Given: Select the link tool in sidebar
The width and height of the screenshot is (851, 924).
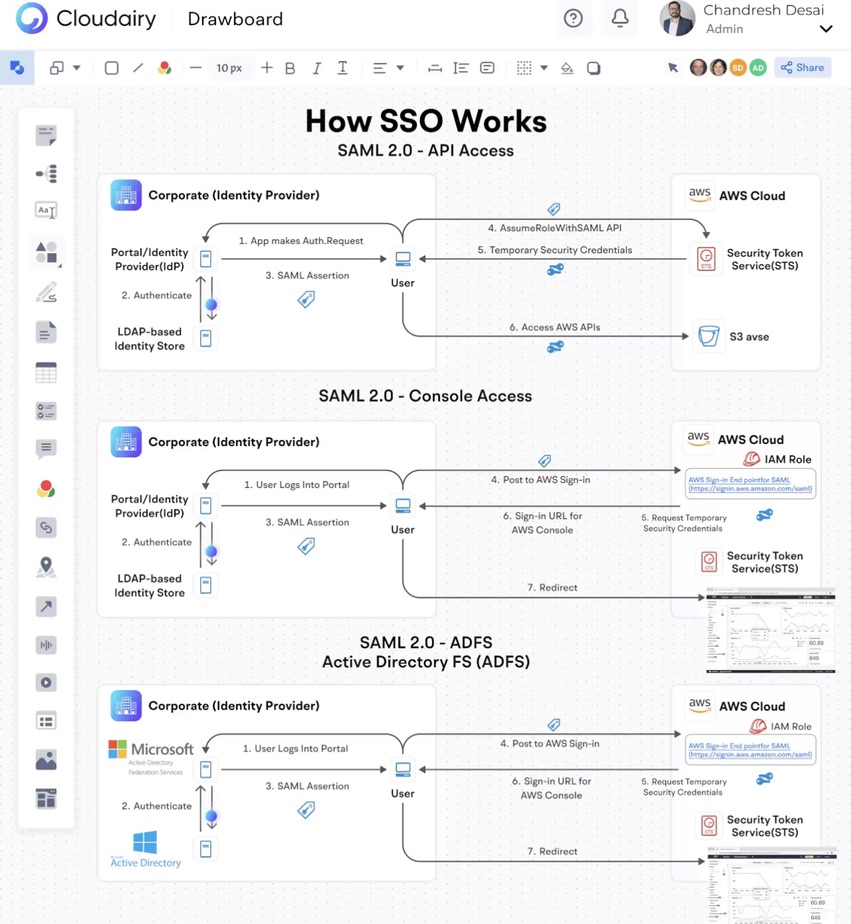Looking at the screenshot, I should [46, 527].
